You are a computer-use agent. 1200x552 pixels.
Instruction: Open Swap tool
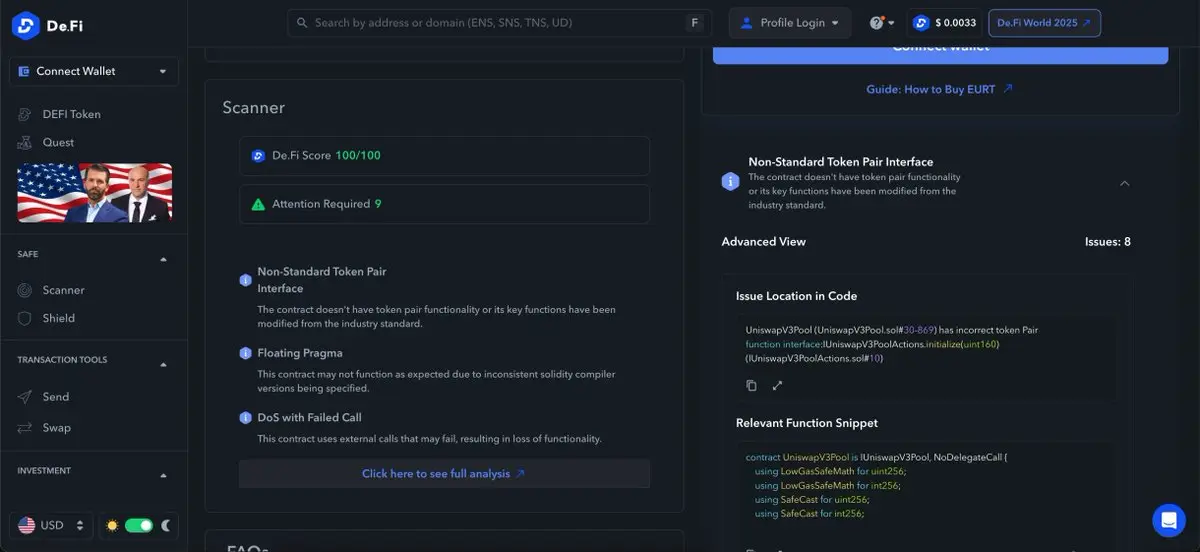pyautogui.click(x=56, y=427)
